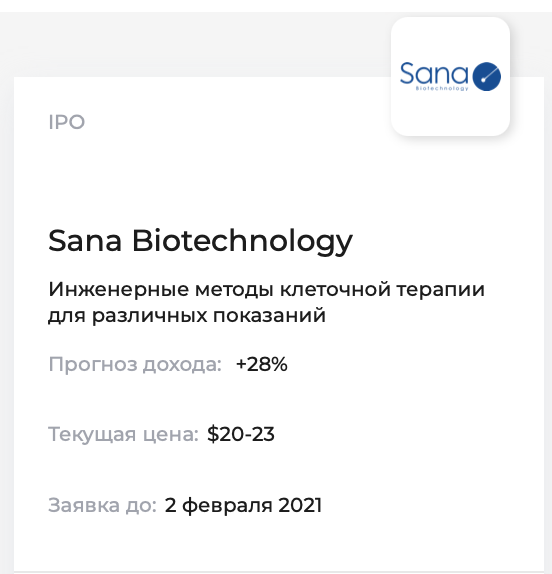Click the word февраля in the deadline

[227, 505]
